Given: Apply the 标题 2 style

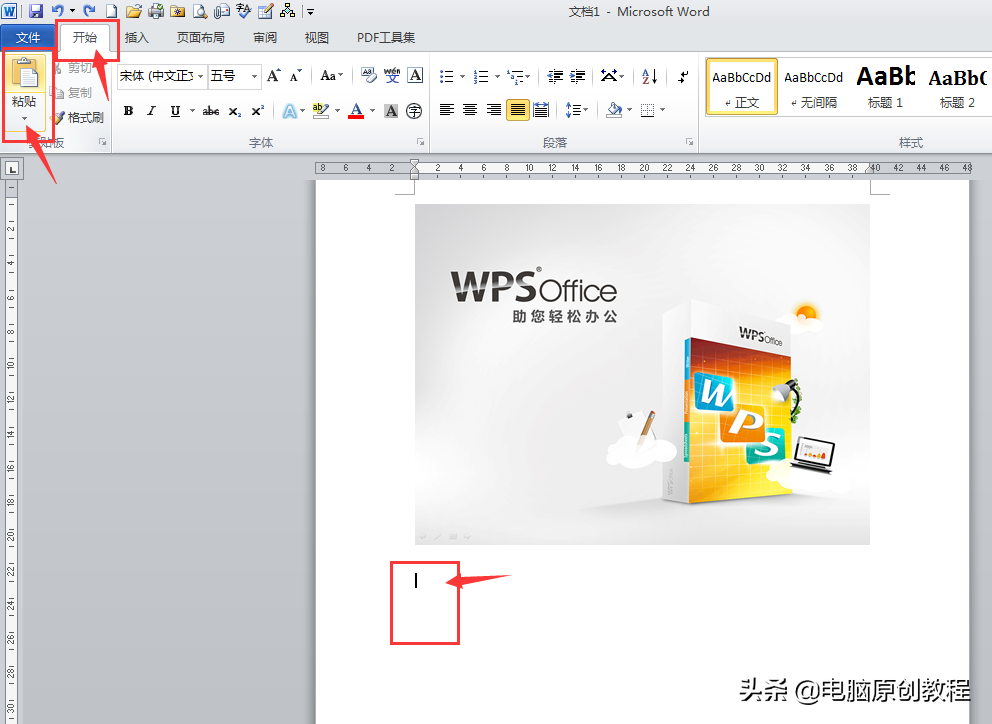Looking at the screenshot, I should click(x=957, y=87).
